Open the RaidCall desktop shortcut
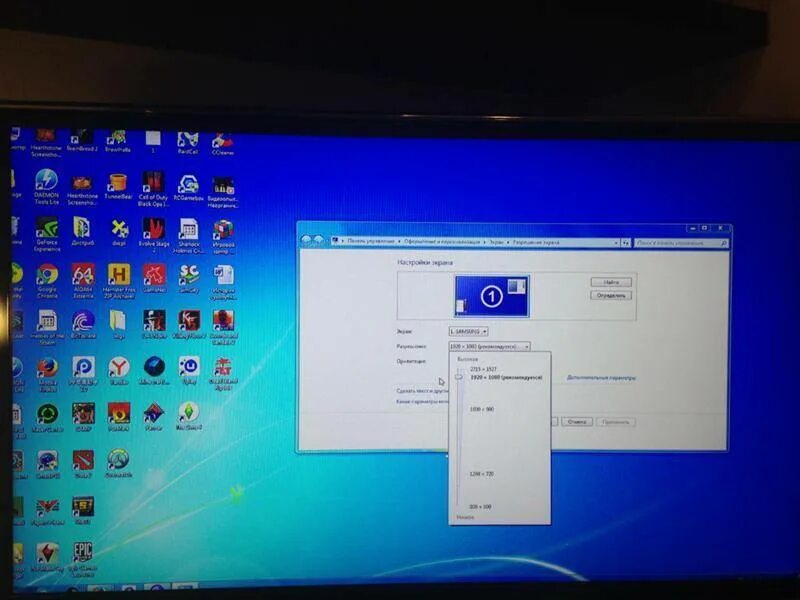800x600 pixels. click(x=188, y=143)
